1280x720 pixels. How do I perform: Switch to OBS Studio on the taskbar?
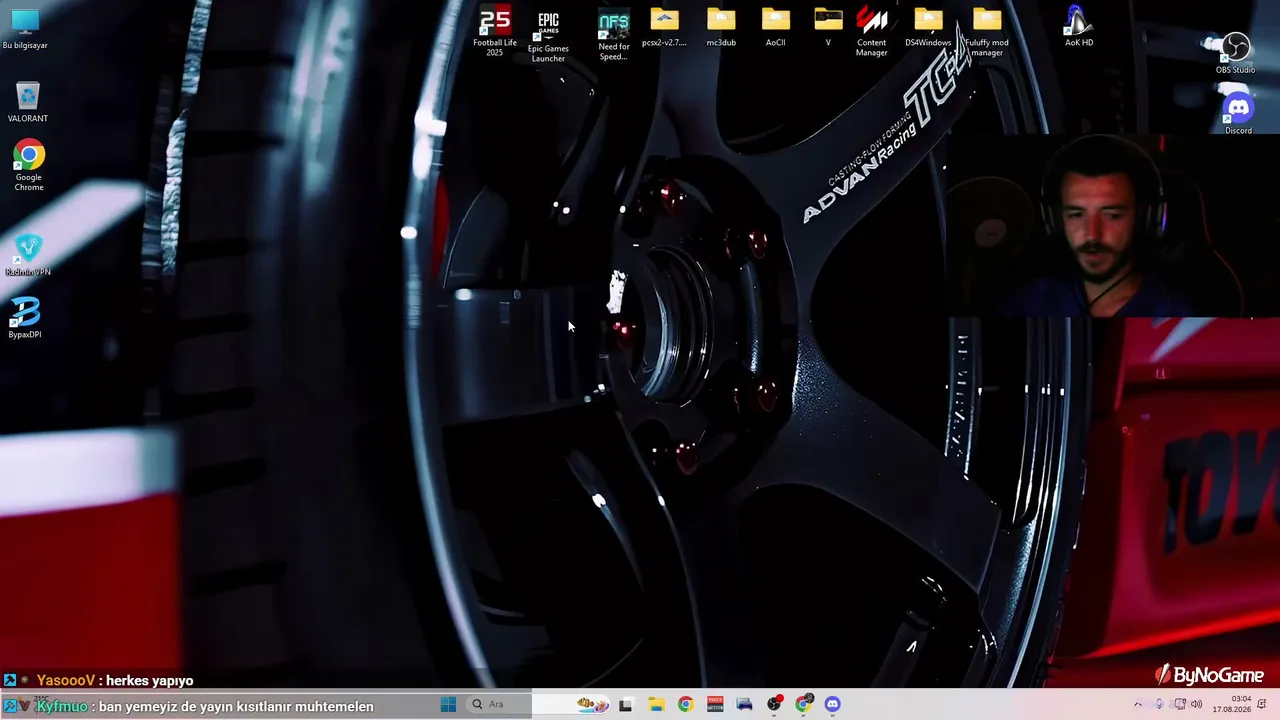click(774, 704)
